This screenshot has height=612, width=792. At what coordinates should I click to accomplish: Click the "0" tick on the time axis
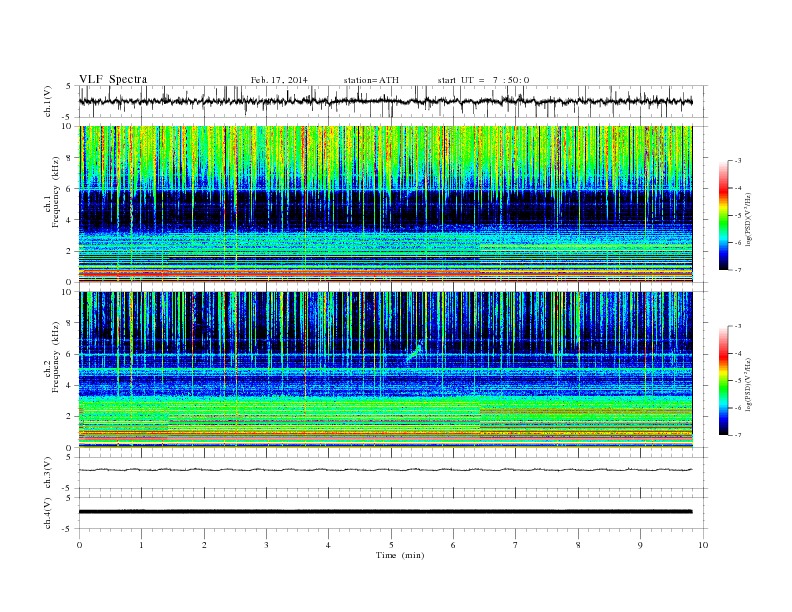pos(79,545)
